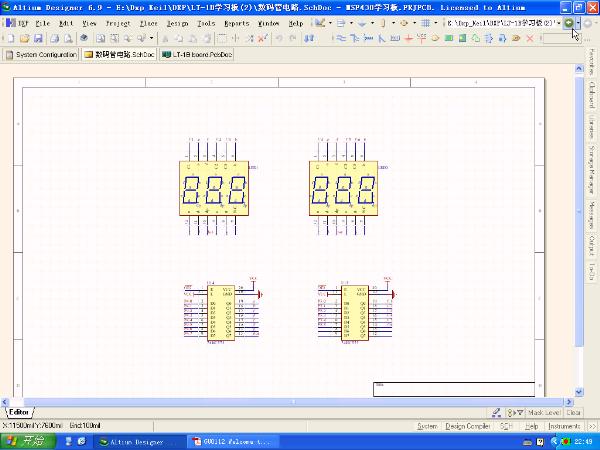Click the new blank document icon
This screenshot has width=600, height=450.
[9, 38]
